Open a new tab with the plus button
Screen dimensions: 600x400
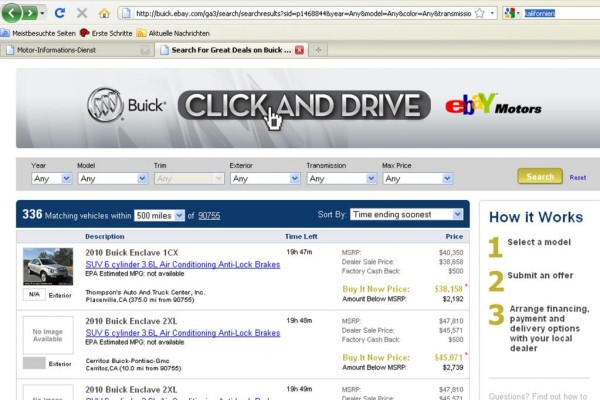point(318,50)
